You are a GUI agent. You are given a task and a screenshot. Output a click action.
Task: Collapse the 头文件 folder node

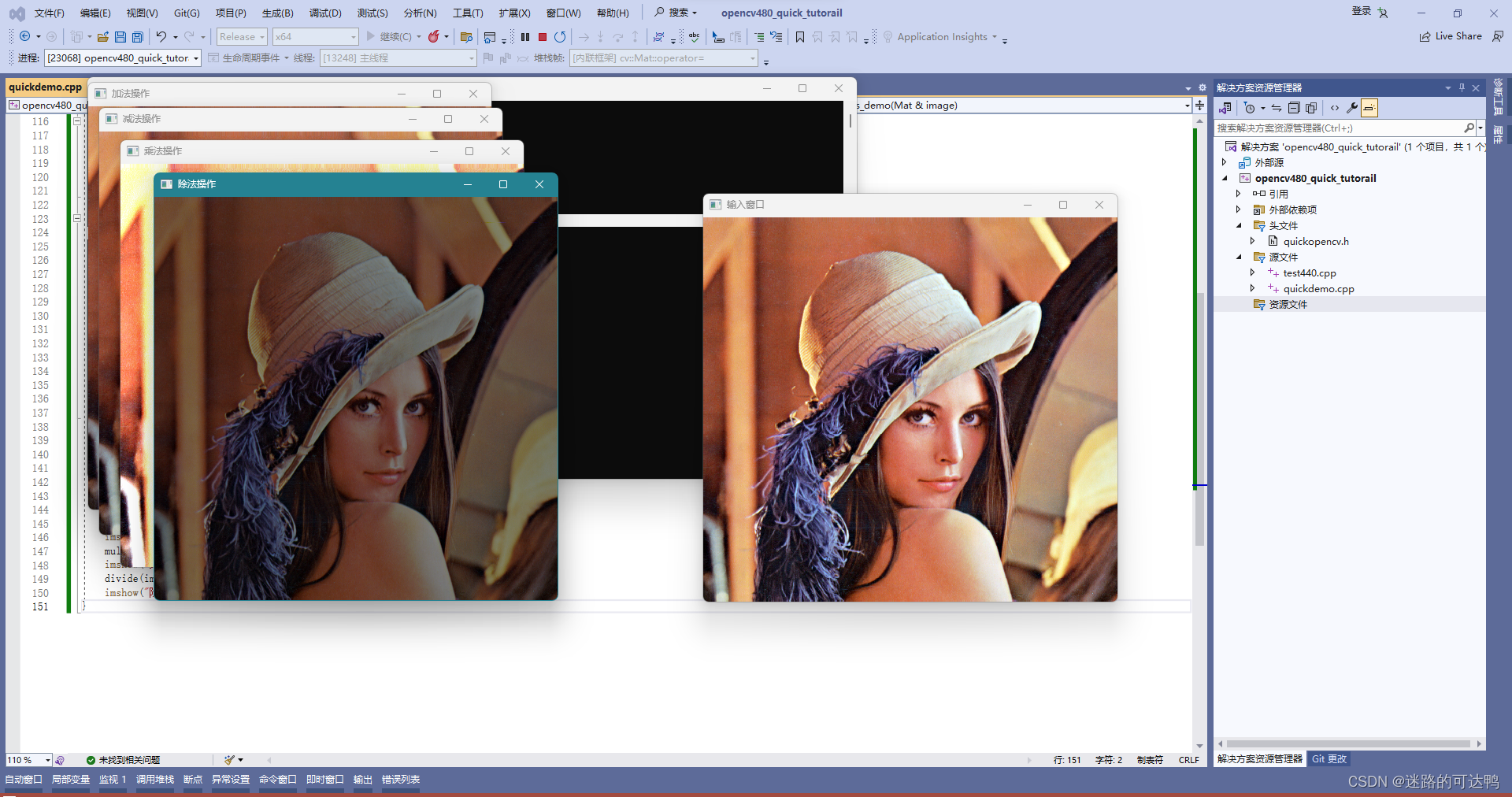pos(1239,225)
